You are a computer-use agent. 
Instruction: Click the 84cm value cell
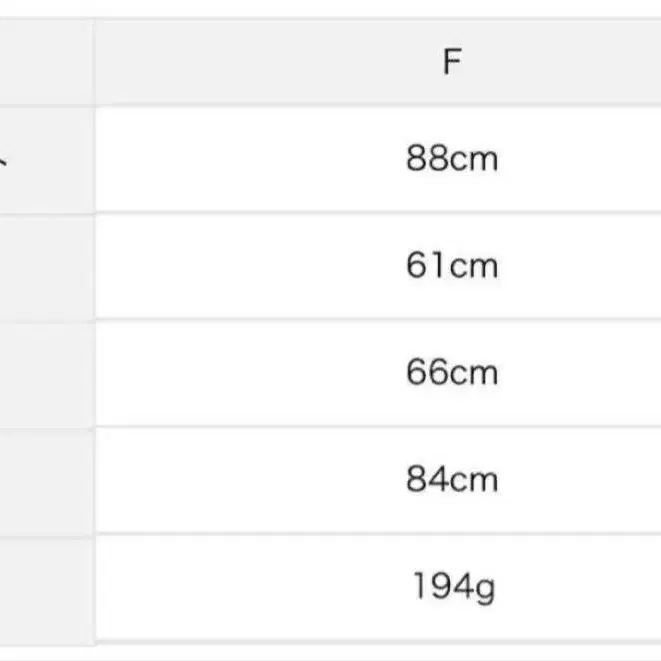point(452,480)
